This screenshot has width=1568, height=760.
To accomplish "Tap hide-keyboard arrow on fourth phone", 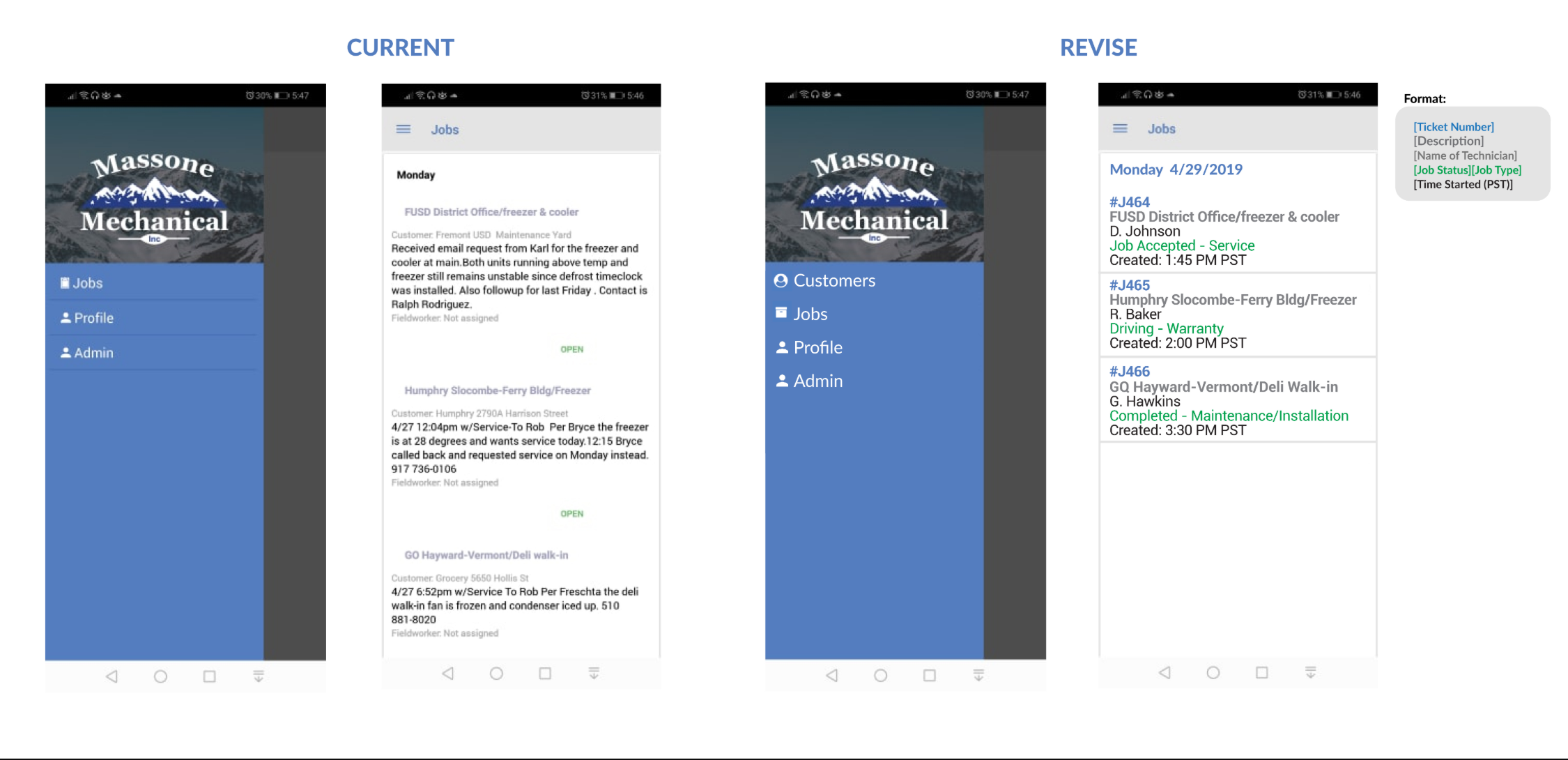I will click(x=1310, y=673).
